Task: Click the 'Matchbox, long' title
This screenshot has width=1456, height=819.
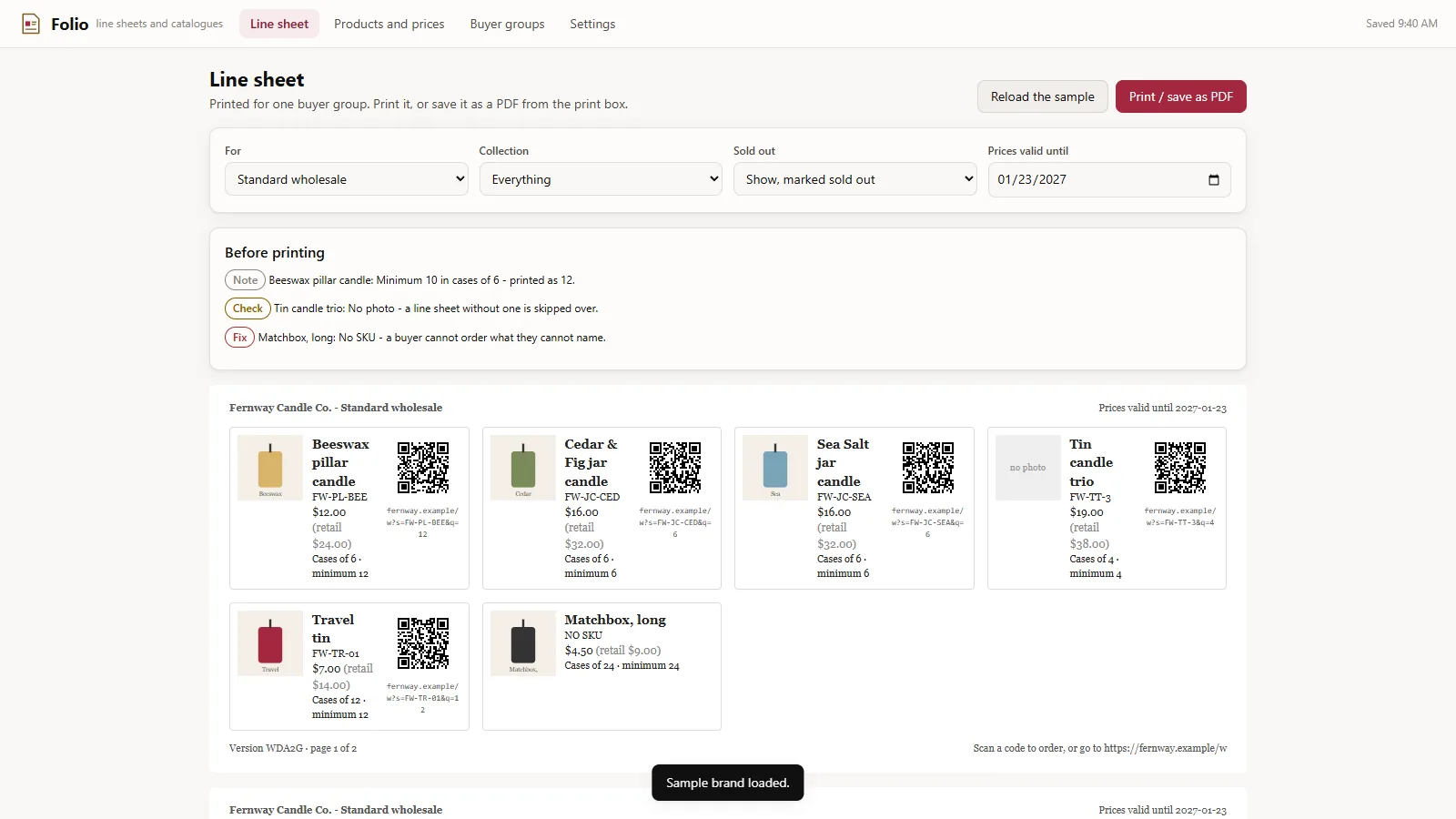Action: point(615,620)
